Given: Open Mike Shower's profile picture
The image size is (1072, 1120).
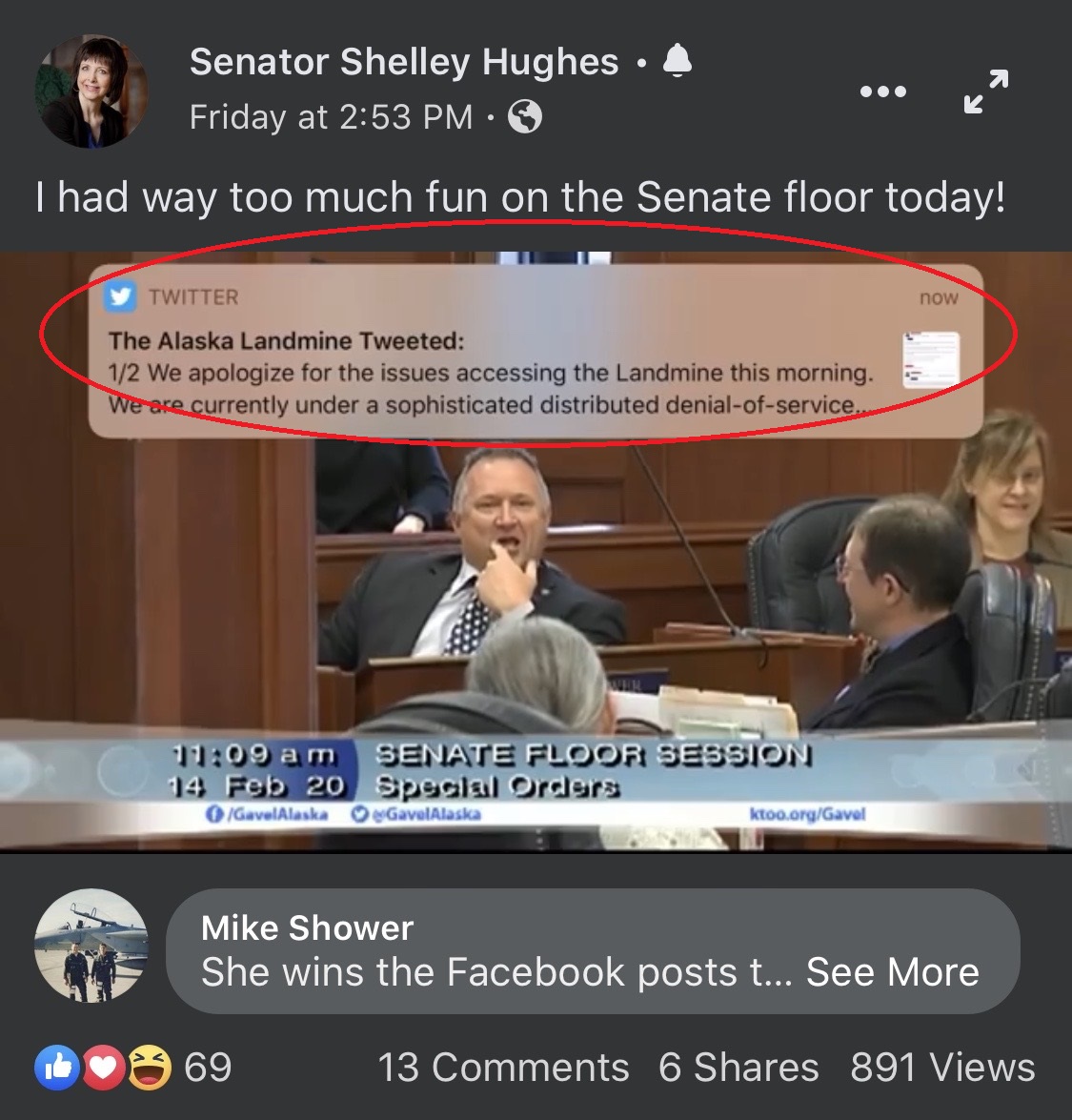Looking at the screenshot, I should pos(91,945).
